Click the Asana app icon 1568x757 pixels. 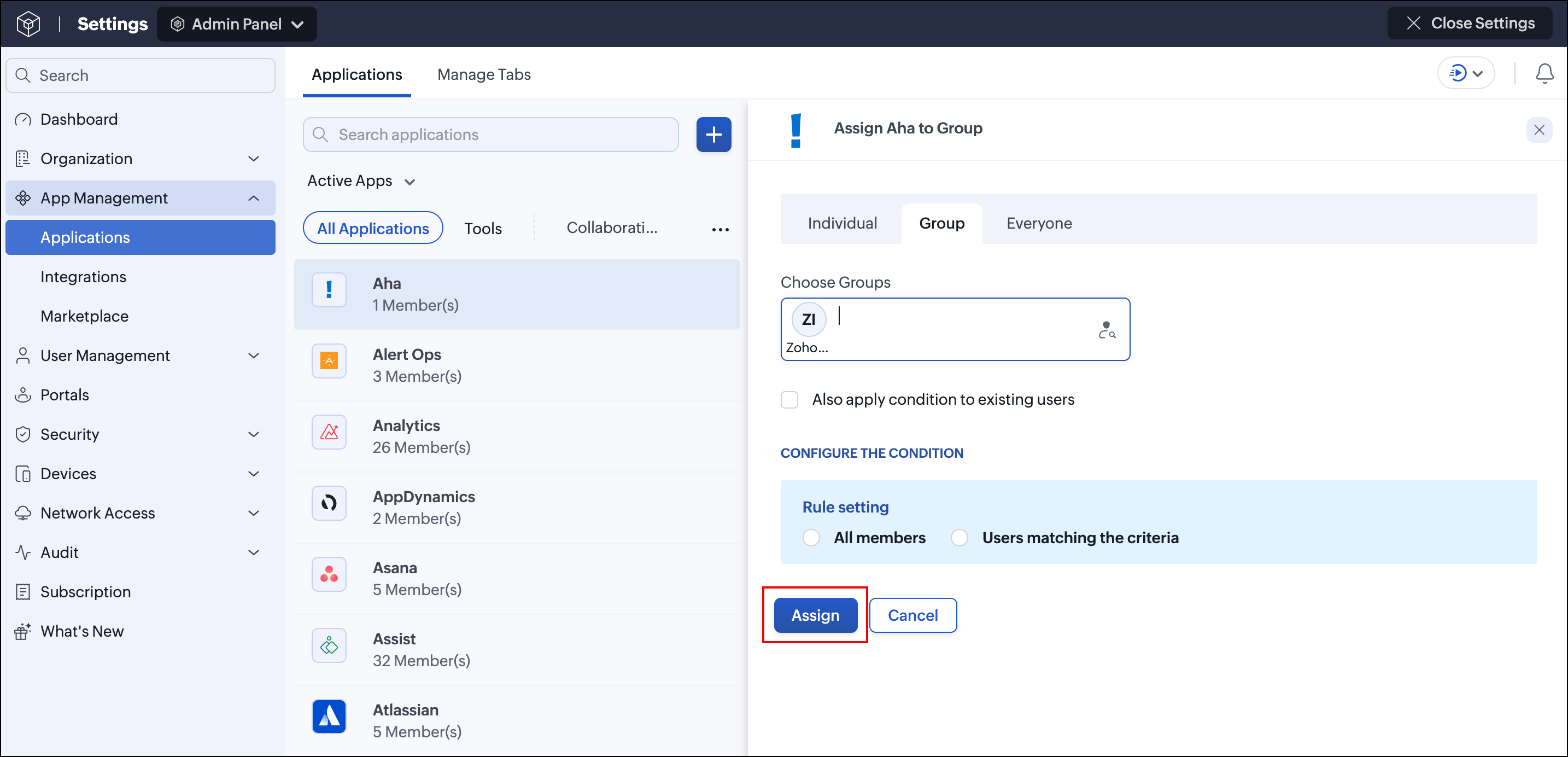329,574
